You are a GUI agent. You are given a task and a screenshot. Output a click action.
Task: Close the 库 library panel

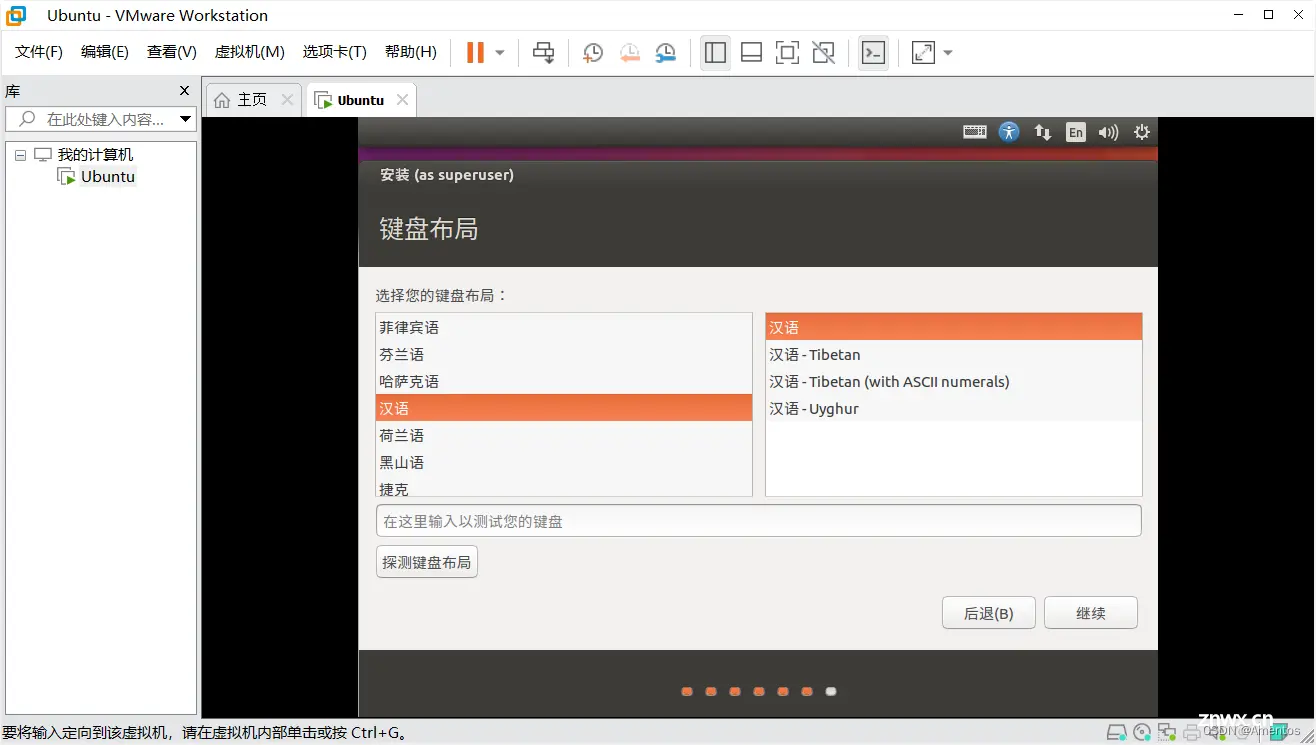click(x=184, y=91)
